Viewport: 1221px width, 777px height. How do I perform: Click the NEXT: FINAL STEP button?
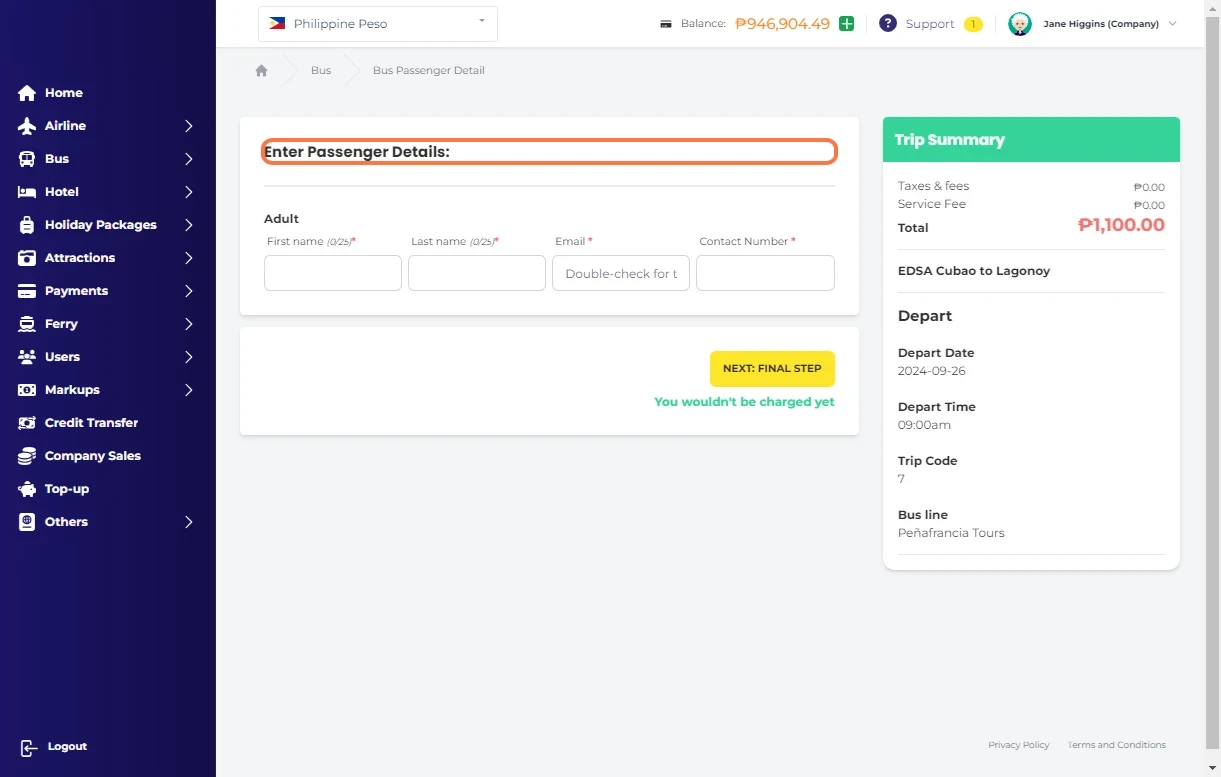[772, 369]
